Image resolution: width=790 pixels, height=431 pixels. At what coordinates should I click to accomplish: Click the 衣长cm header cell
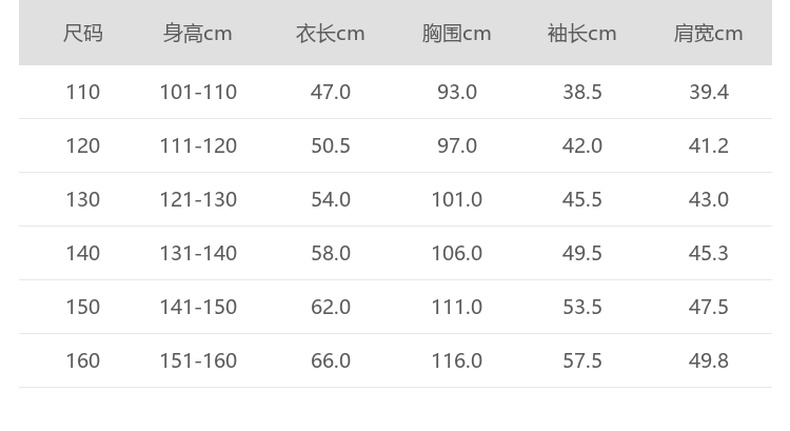coord(330,33)
